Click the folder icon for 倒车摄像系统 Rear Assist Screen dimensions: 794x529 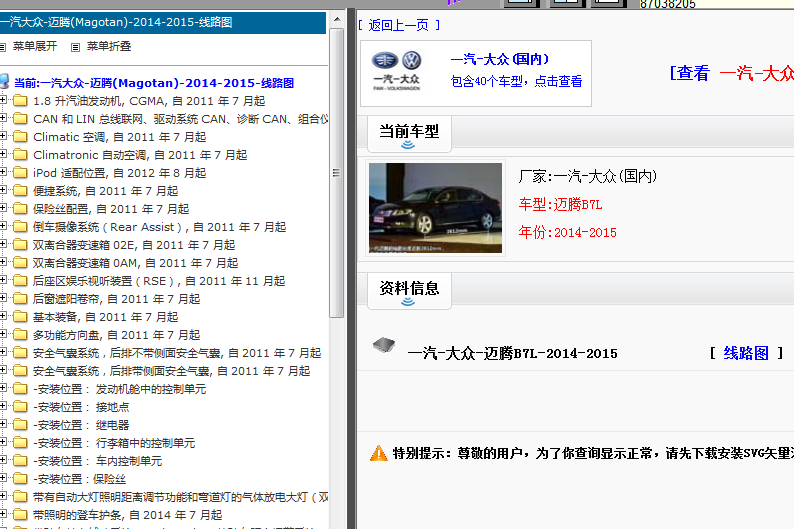(x=20, y=226)
